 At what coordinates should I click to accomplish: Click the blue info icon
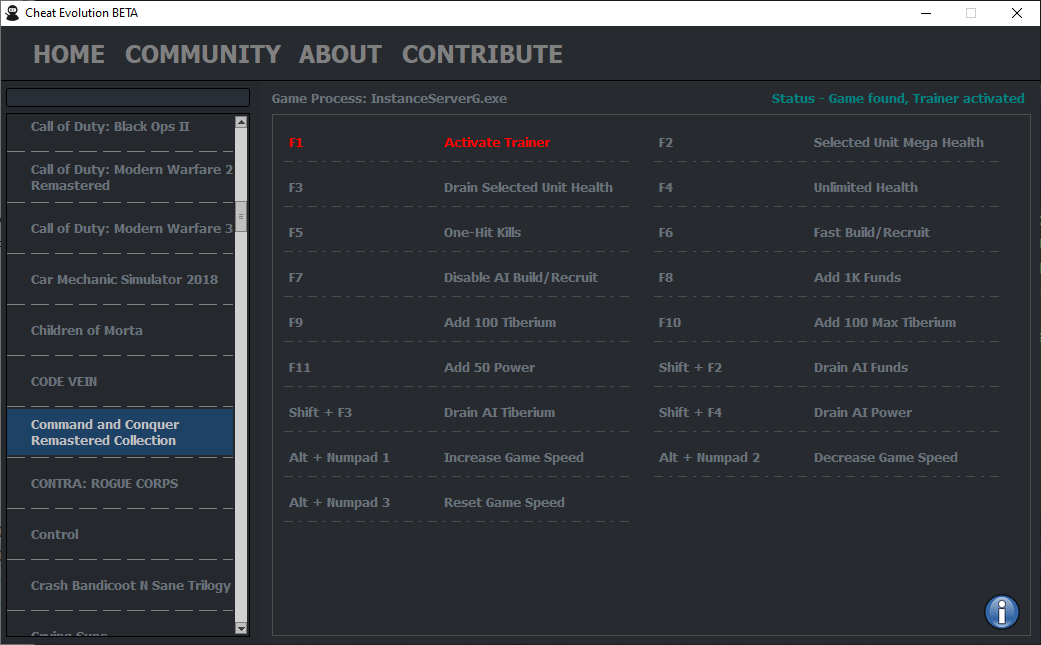pyautogui.click(x=1001, y=611)
